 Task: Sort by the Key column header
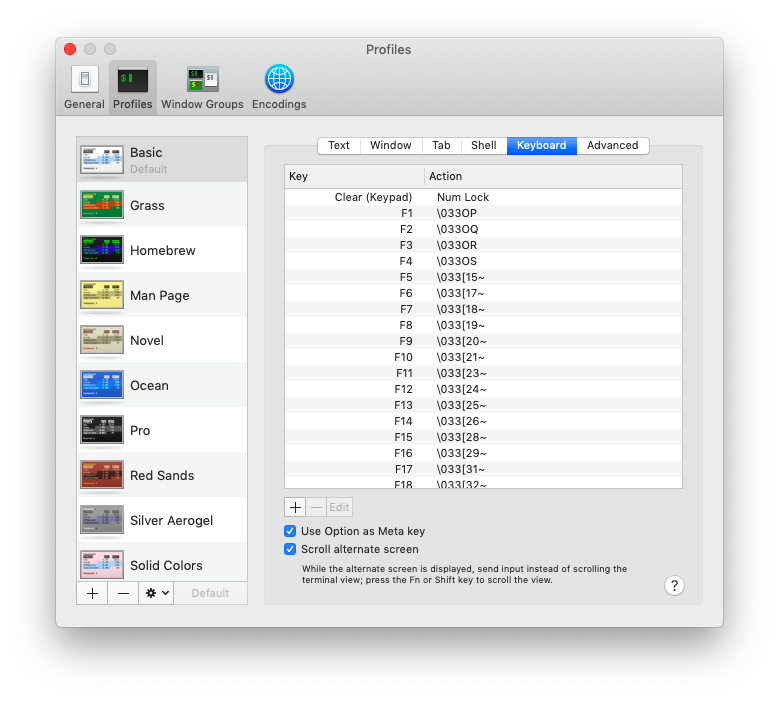pos(354,176)
